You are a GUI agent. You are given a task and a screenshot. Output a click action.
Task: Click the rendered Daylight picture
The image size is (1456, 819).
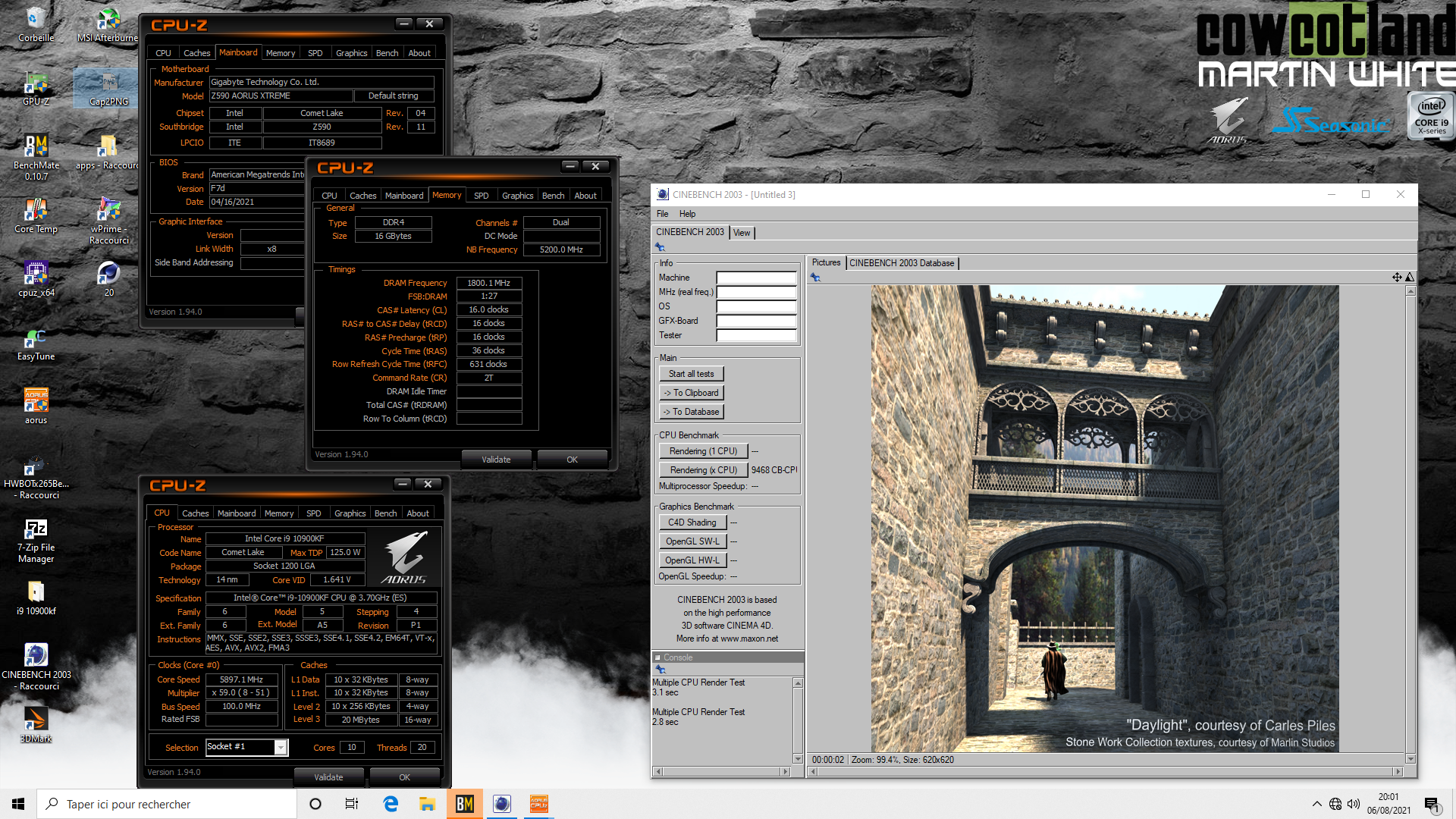coord(1105,519)
